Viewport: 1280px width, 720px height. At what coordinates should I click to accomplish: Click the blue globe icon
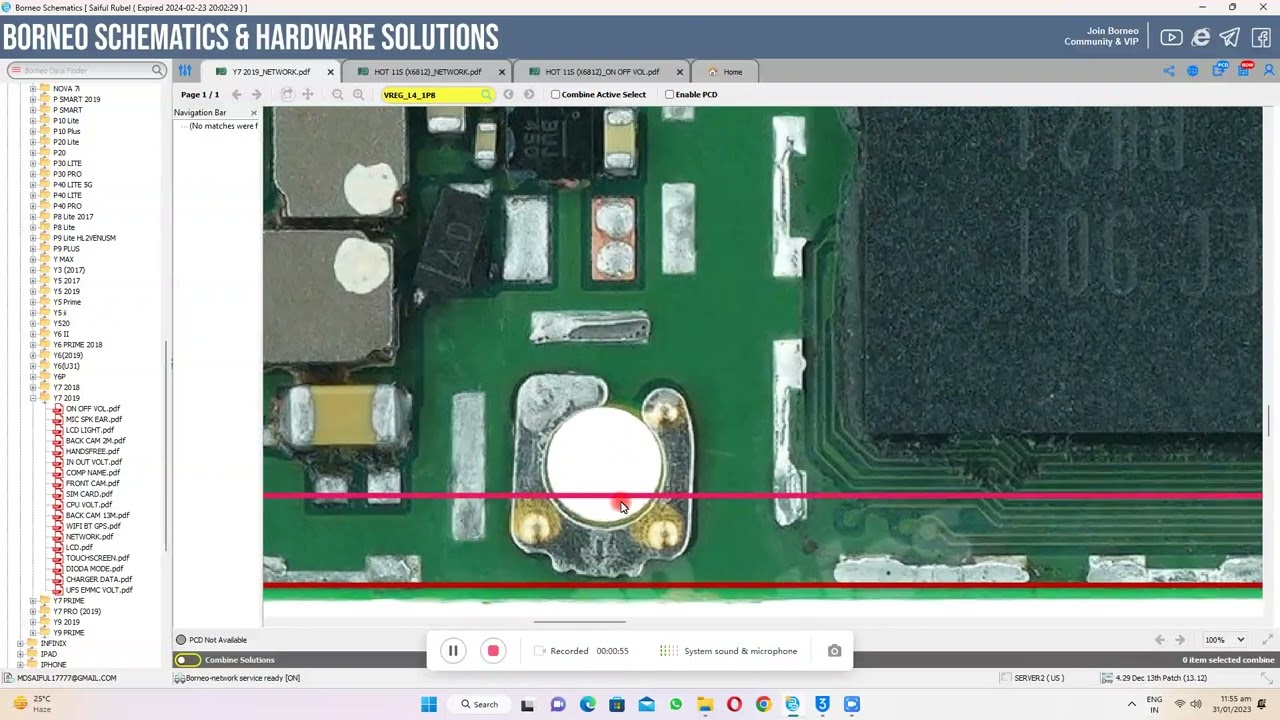(x=1192, y=71)
